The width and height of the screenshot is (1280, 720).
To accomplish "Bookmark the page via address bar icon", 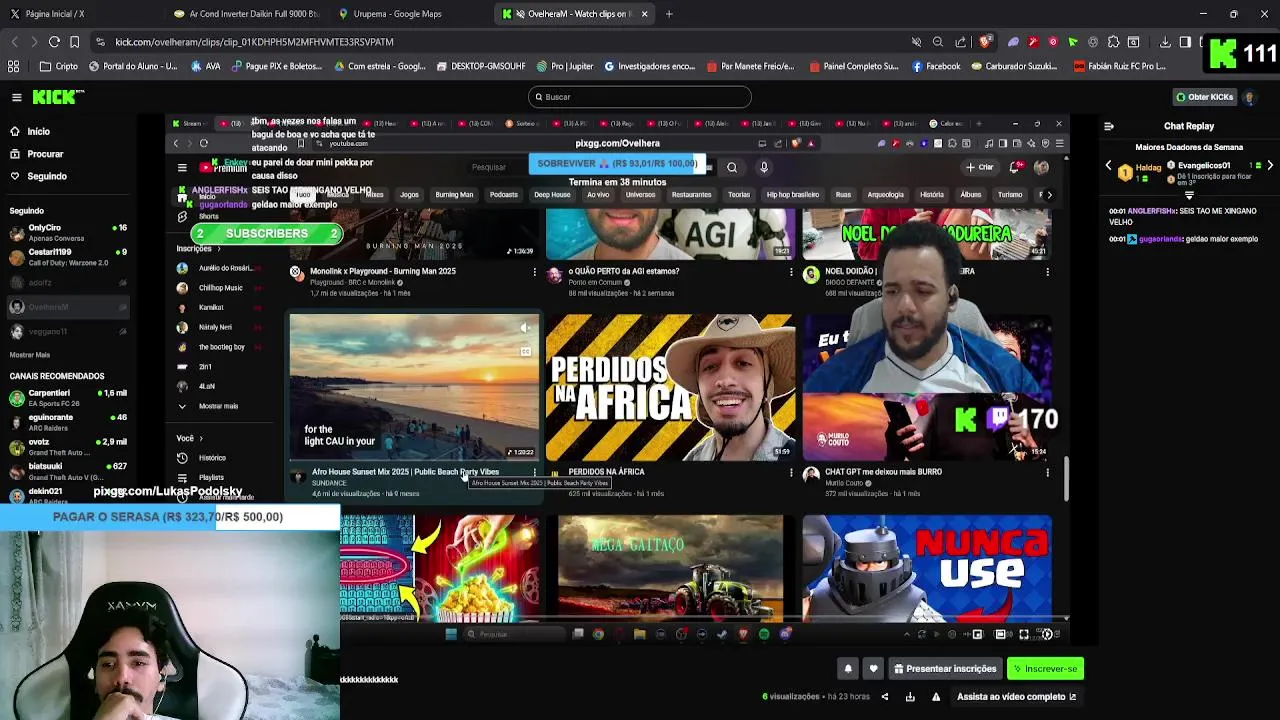I will coord(74,42).
